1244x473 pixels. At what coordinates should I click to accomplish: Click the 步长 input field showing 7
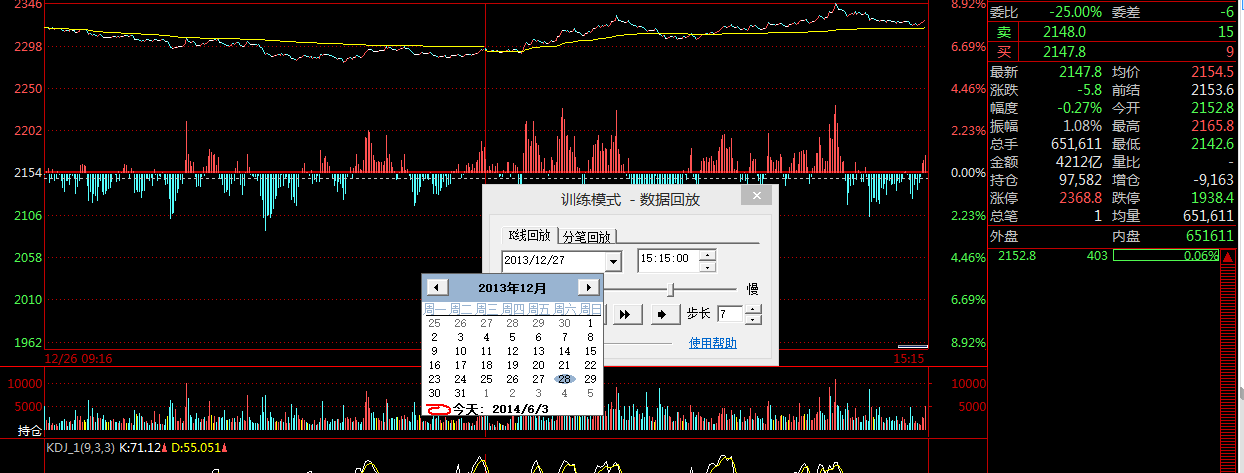pyautogui.click(x=729, y=314)
